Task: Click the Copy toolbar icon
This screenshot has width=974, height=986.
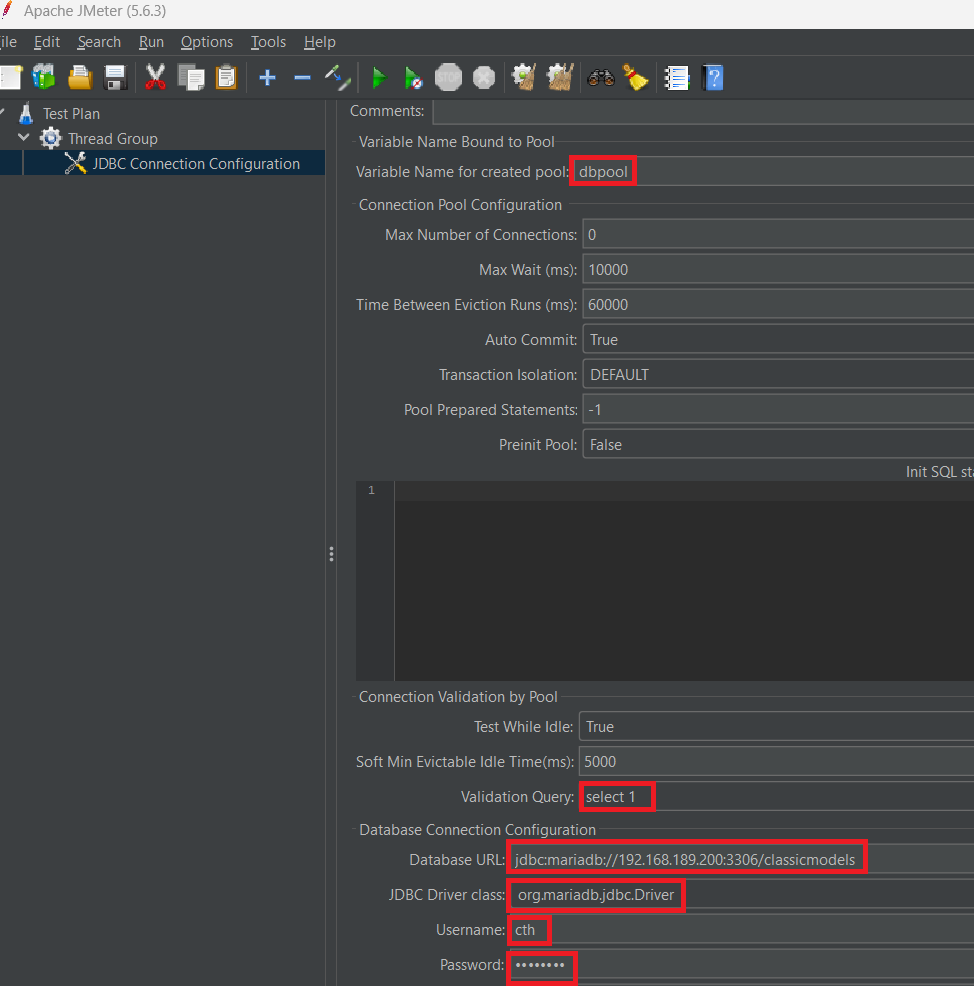Action: point(191,78)
